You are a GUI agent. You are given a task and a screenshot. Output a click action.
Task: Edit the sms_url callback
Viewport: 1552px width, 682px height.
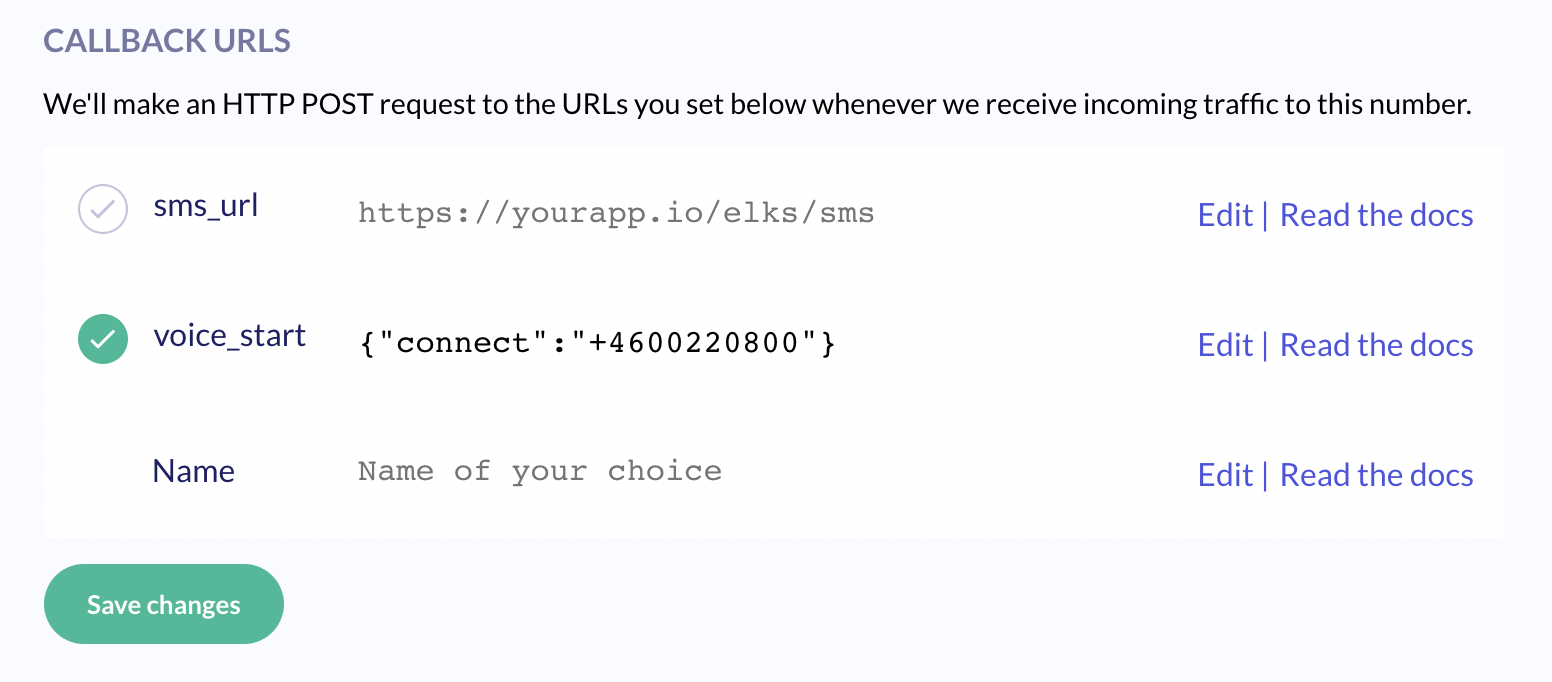(1226, 214)
